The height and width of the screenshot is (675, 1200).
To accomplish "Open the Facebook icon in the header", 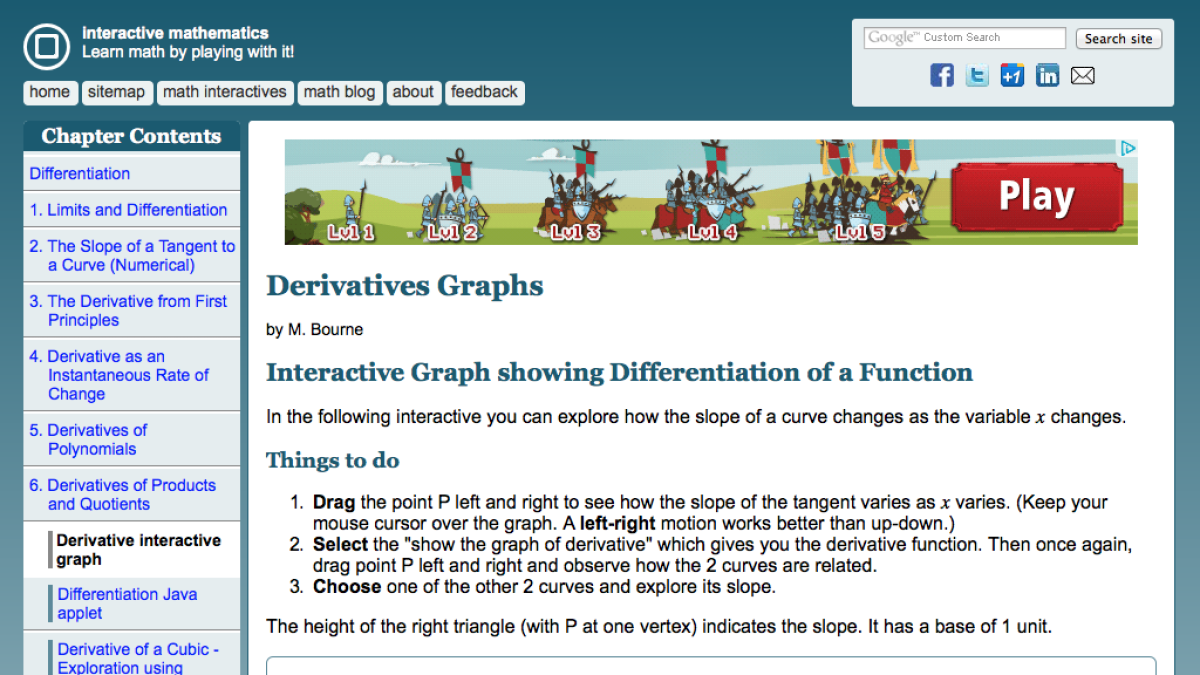I will (941, 74).
